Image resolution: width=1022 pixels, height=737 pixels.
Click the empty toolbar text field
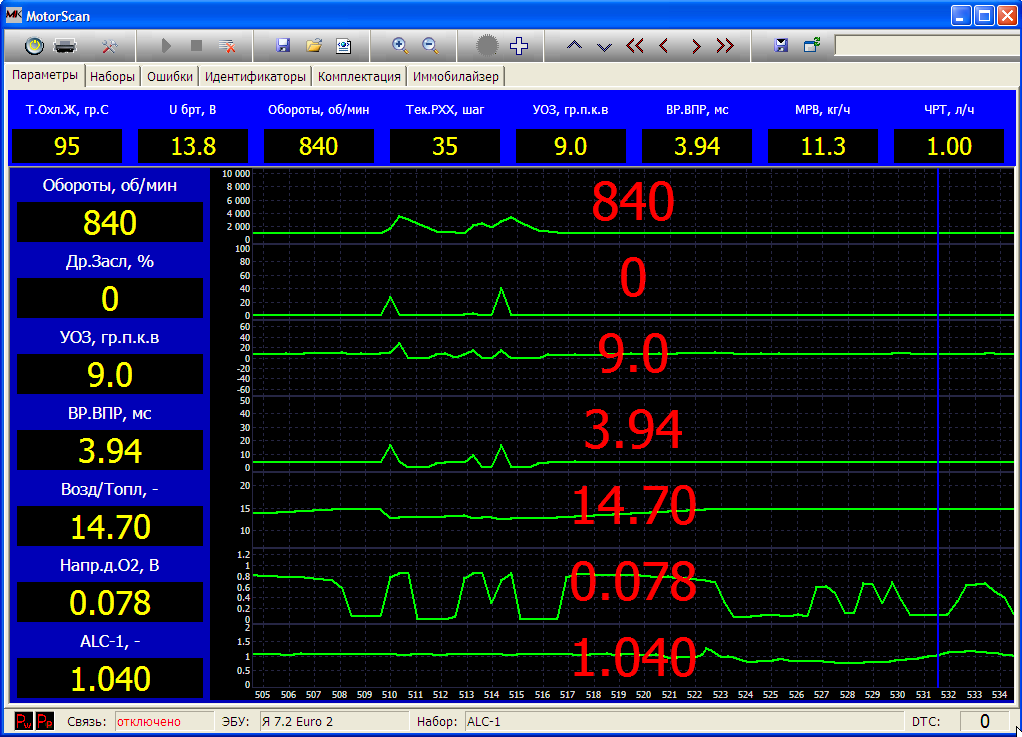pos(927,46)
